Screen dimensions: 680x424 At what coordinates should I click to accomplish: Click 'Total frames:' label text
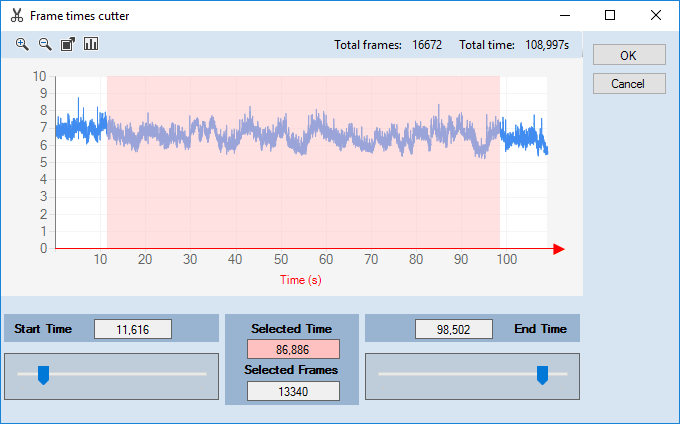[x=368, y=45]
